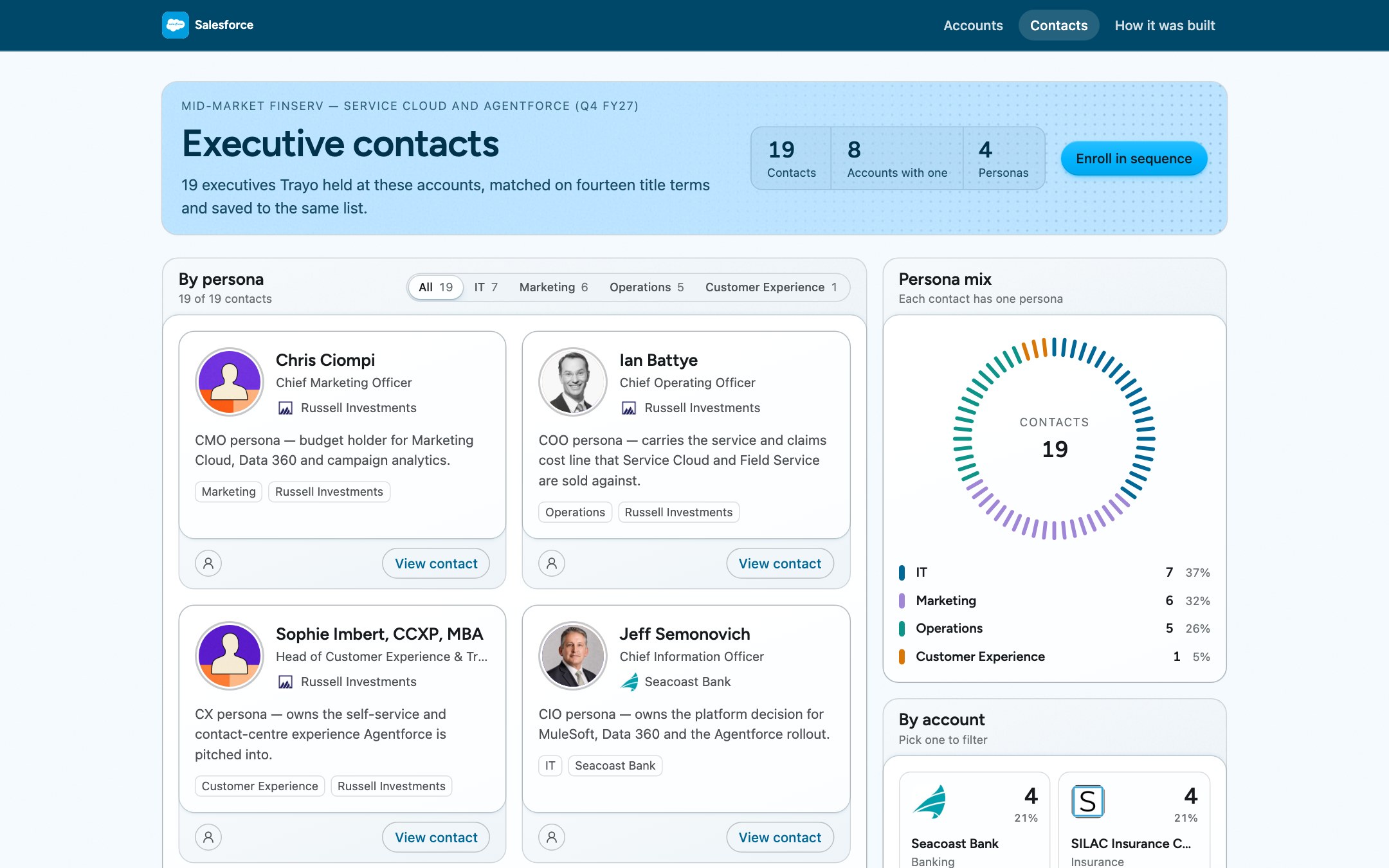Click person icon below Ian Battye card

[552, 563]
